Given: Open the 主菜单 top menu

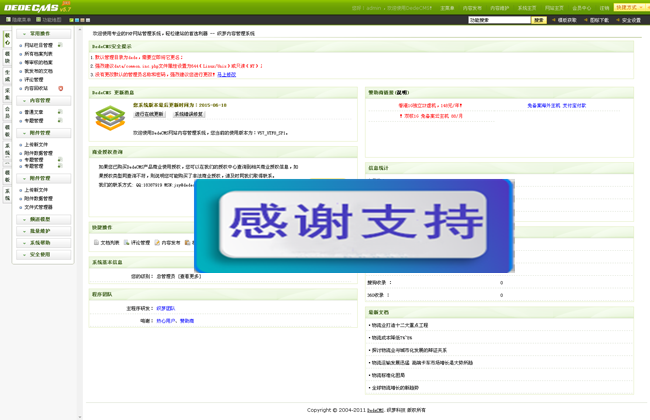Looking at the screenshot, I should pyautogui.click(x=447, y=8).
